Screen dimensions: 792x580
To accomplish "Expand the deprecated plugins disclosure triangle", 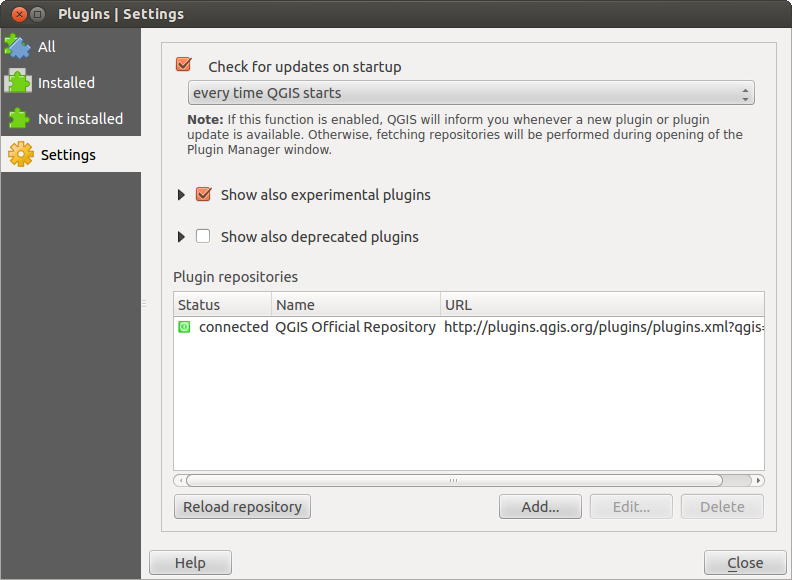I will tap(181, 237).
